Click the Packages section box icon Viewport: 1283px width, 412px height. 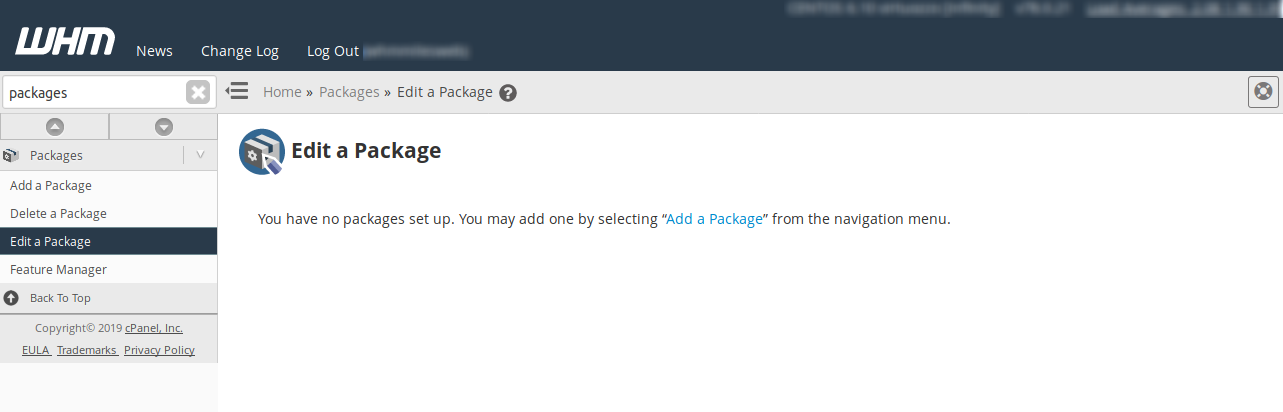[11, 156]
